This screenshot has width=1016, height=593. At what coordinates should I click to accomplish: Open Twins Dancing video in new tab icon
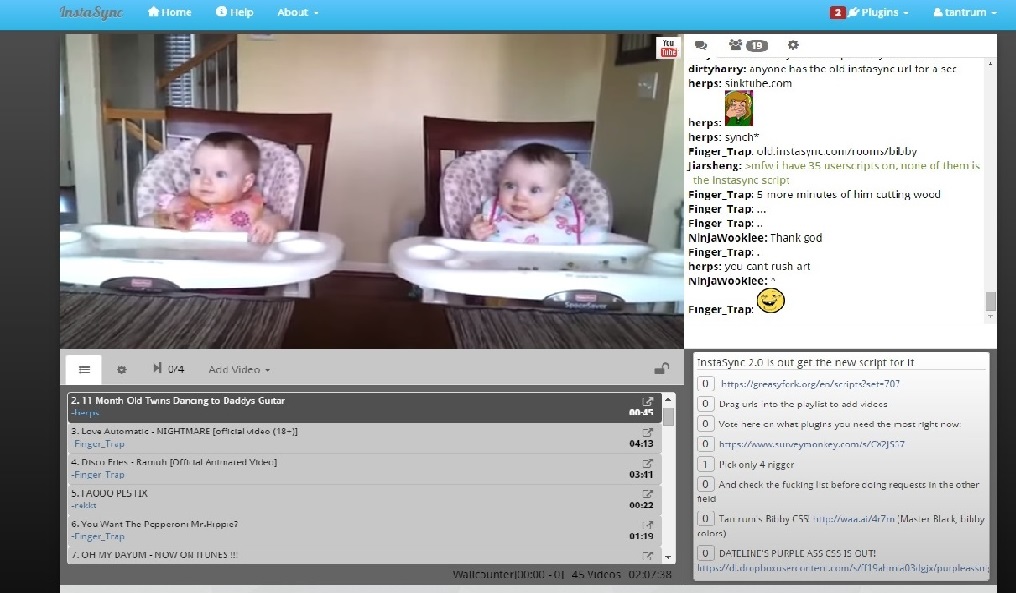tap(647, 402)
